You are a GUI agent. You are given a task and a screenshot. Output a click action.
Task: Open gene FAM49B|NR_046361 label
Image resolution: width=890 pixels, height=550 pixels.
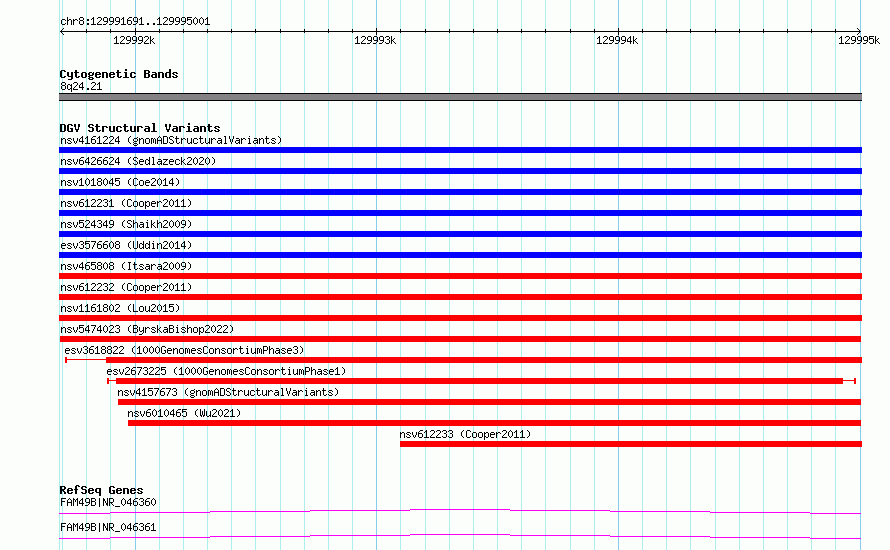click(x=108, y=527)
